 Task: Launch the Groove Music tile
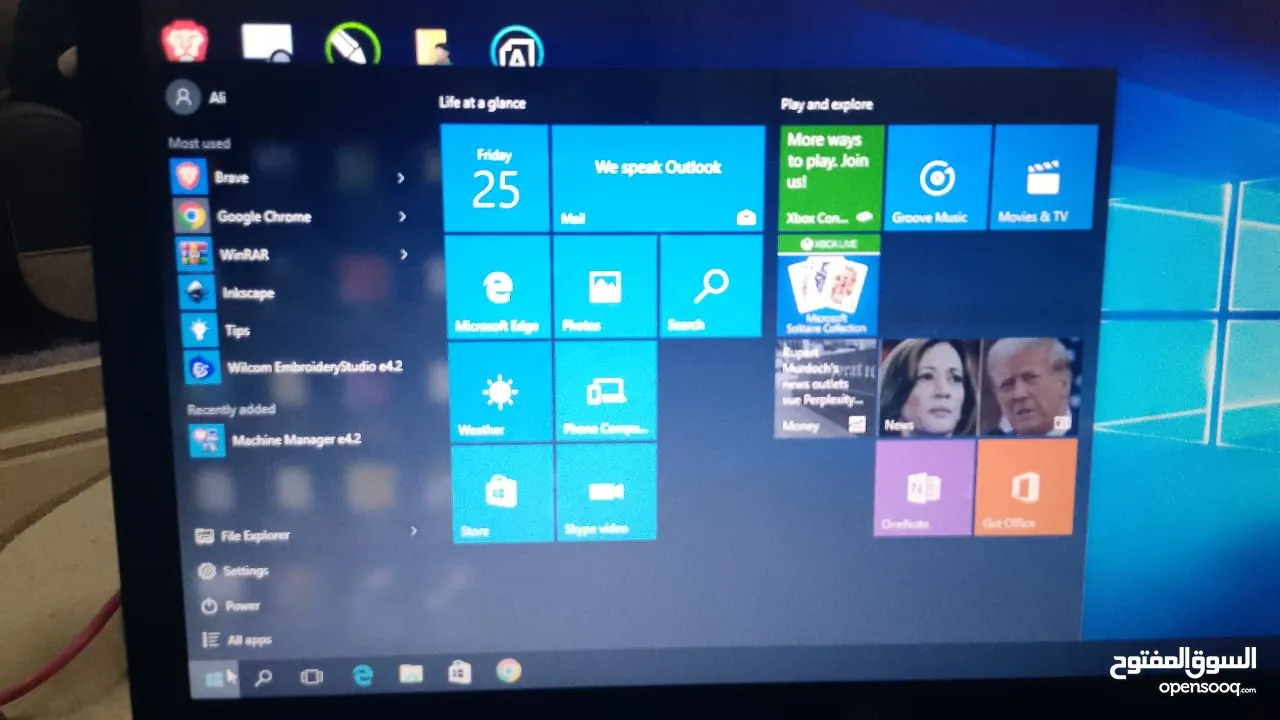(x=938, y=177)
